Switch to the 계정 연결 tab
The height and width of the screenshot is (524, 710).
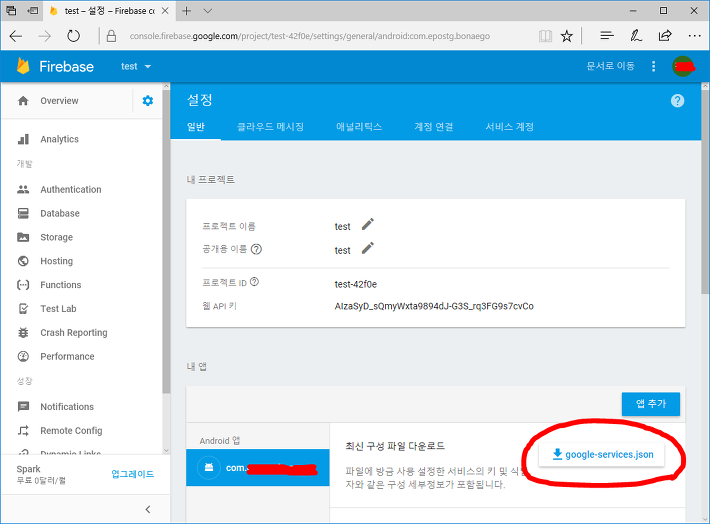[x=434, y=127]
